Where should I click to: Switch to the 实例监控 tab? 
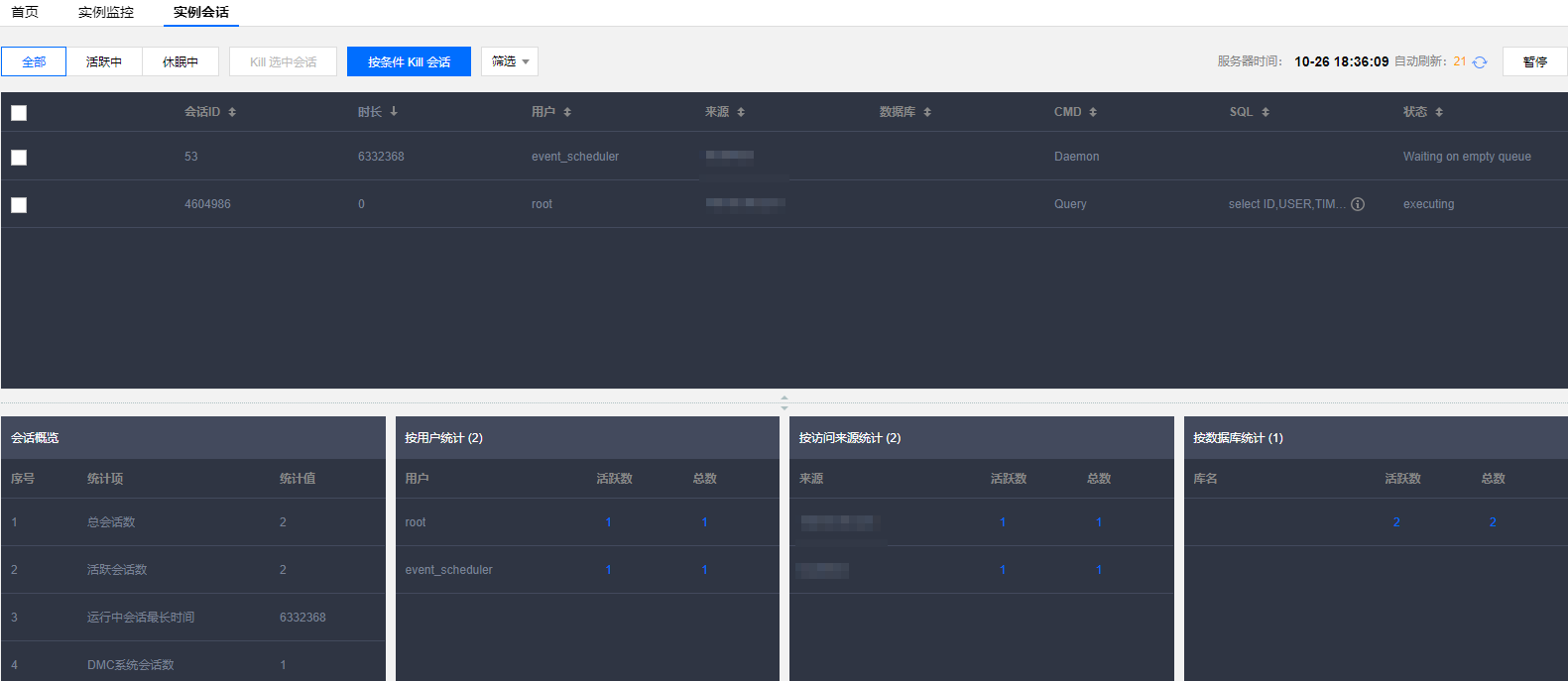click(106, 12)
